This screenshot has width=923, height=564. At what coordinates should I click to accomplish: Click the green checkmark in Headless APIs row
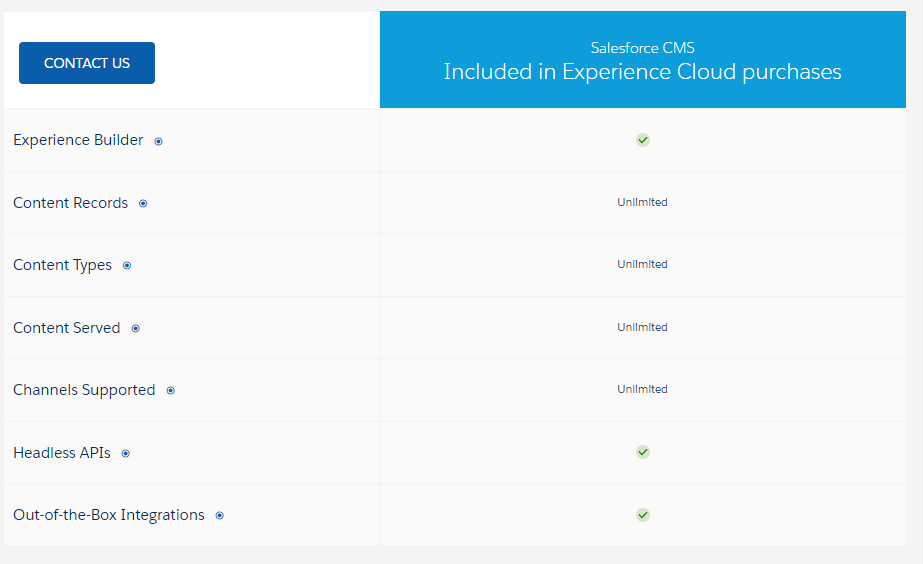pos(643,452)
